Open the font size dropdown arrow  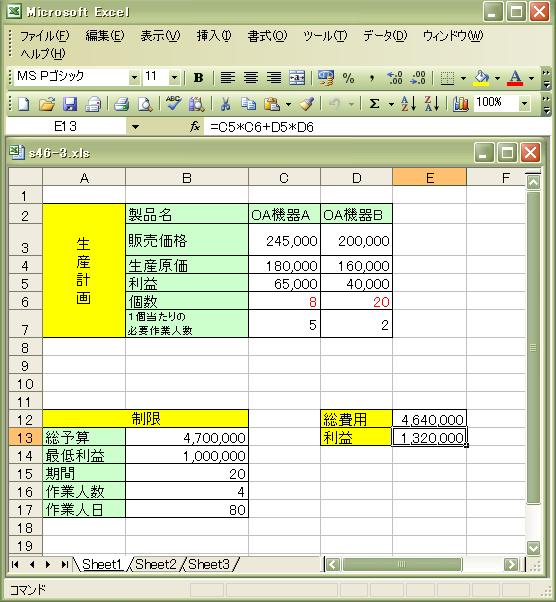tap(174, 78)
